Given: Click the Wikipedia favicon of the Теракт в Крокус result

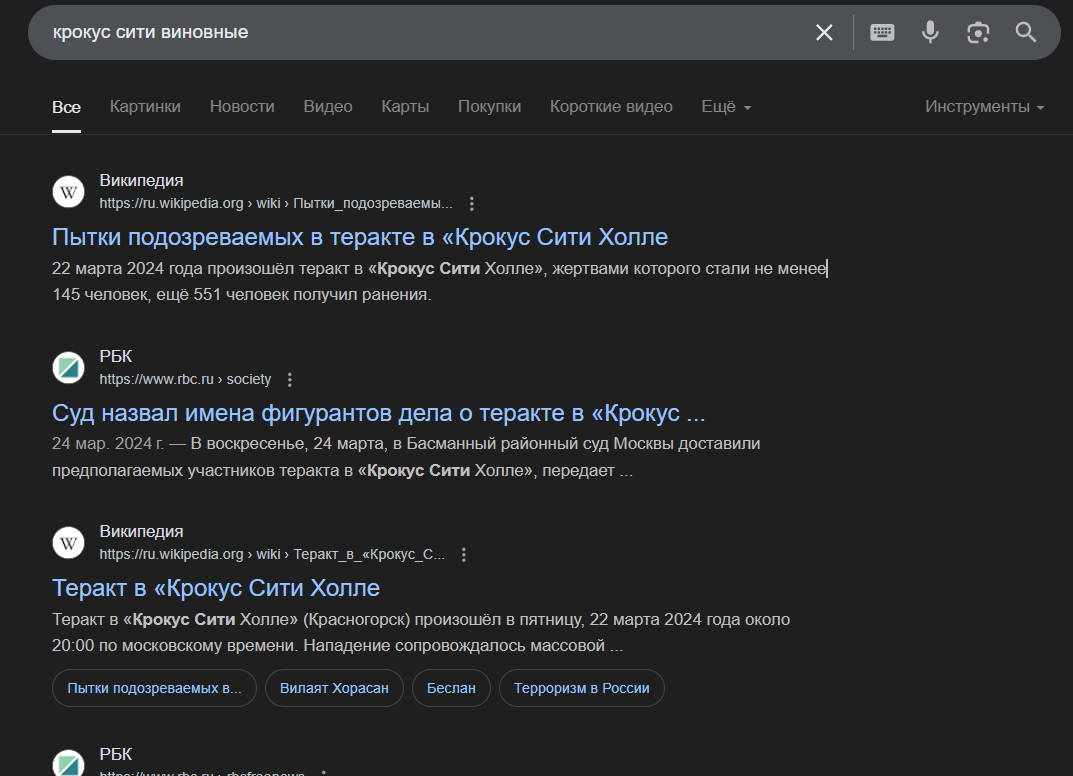Looking at the screenshot, I should tap(68, 543).
